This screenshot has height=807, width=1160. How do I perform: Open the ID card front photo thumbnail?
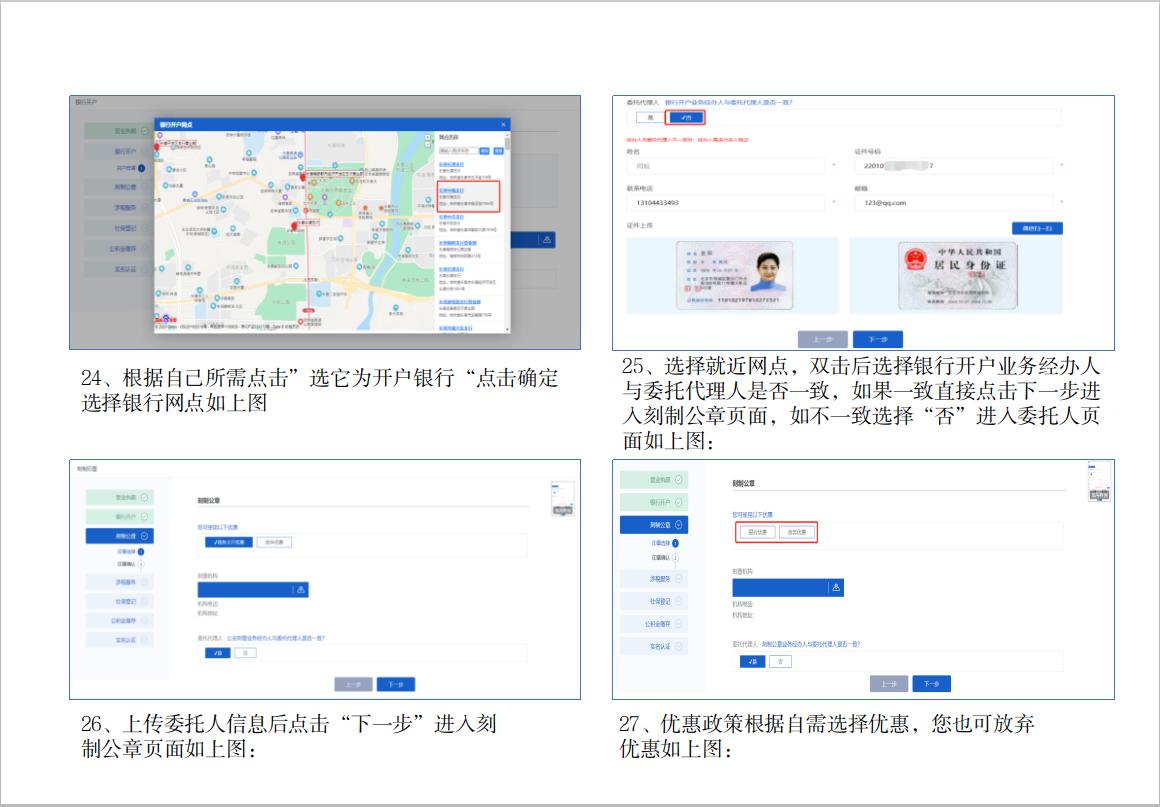click(x=734, y=275)
